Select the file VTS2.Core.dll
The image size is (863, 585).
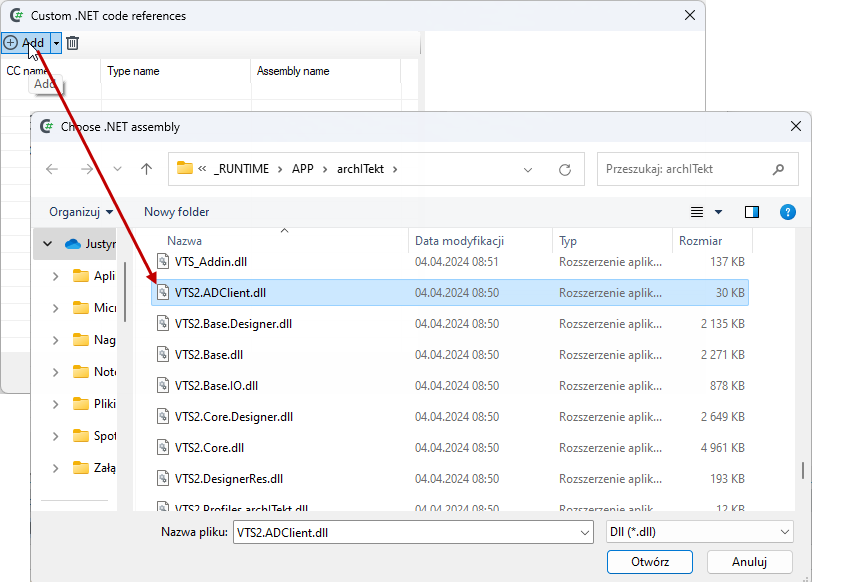(x=450, y=448)
